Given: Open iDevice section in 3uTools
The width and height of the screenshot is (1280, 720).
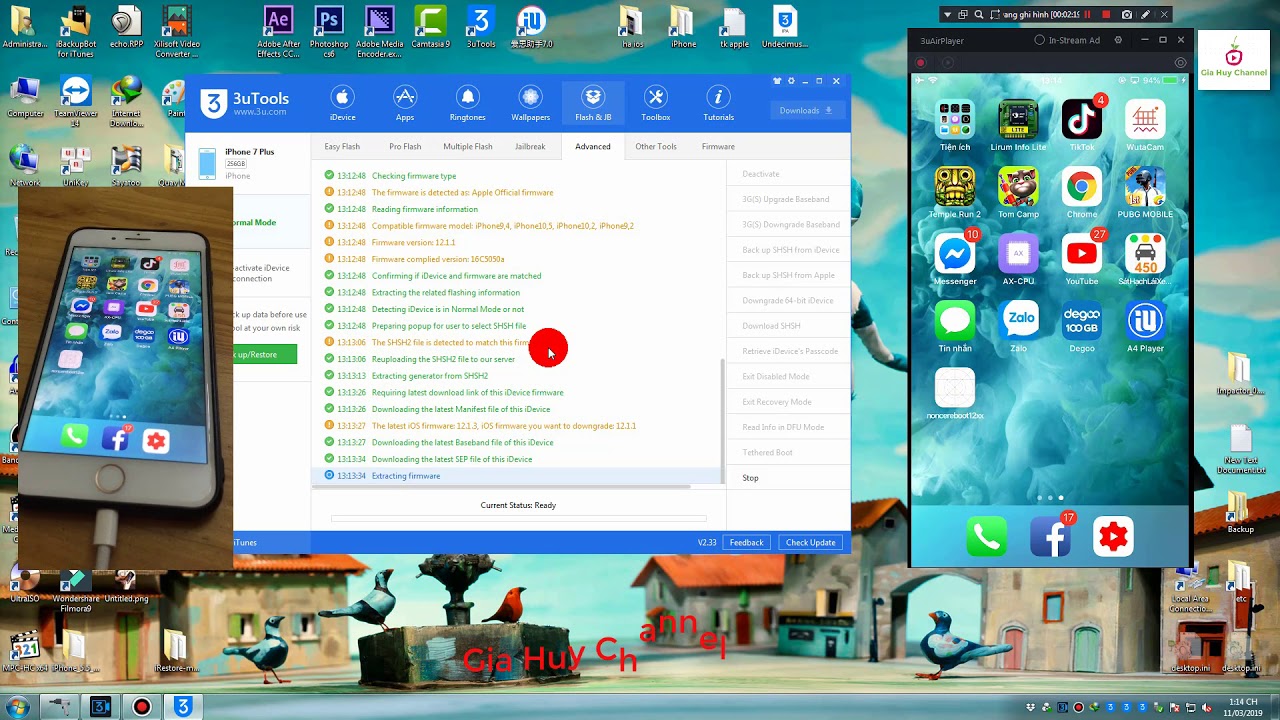Looking at the screenshot, I should pyautogui.click(x=342, y=104).
